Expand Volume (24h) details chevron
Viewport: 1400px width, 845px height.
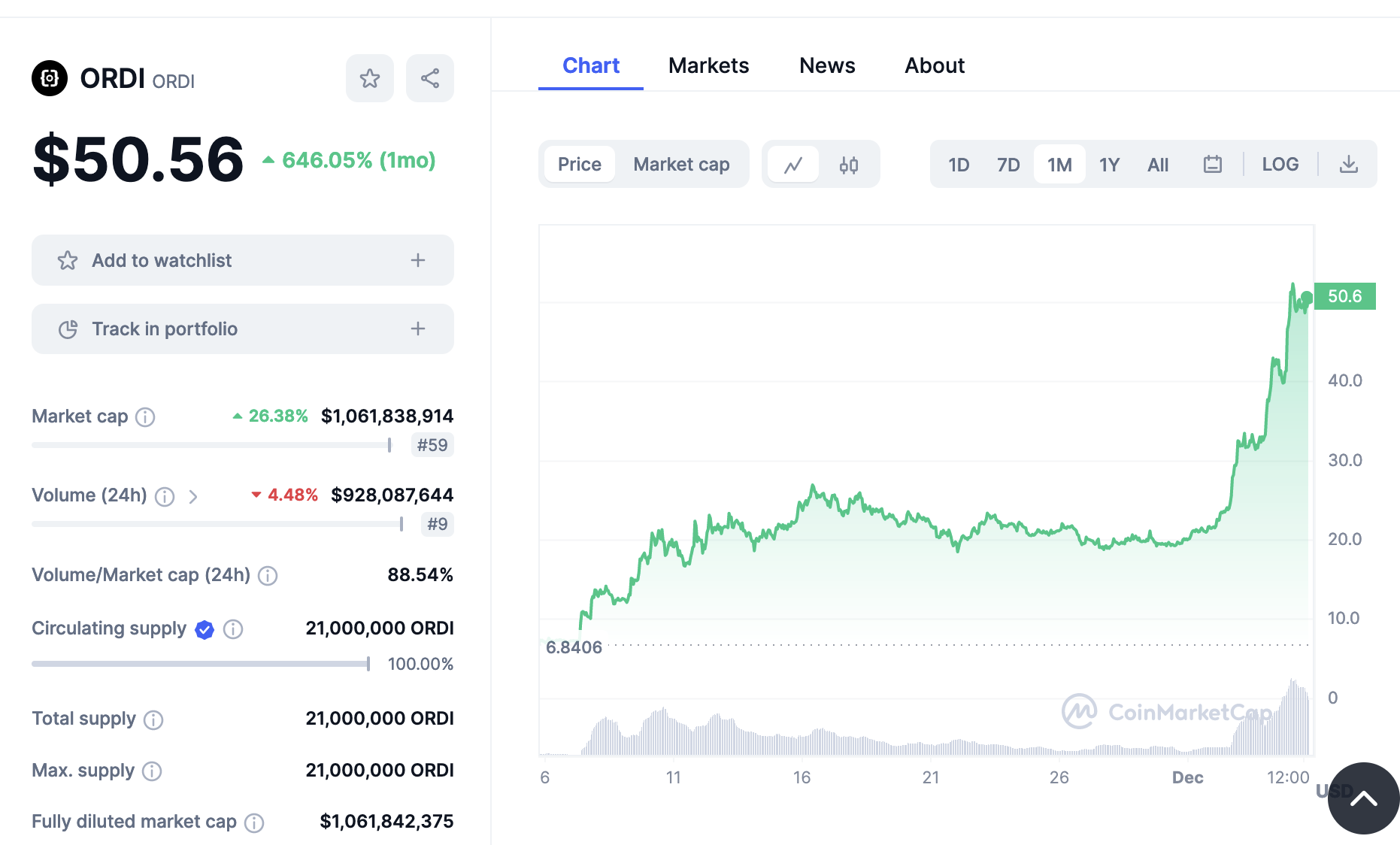pos(193,497)
